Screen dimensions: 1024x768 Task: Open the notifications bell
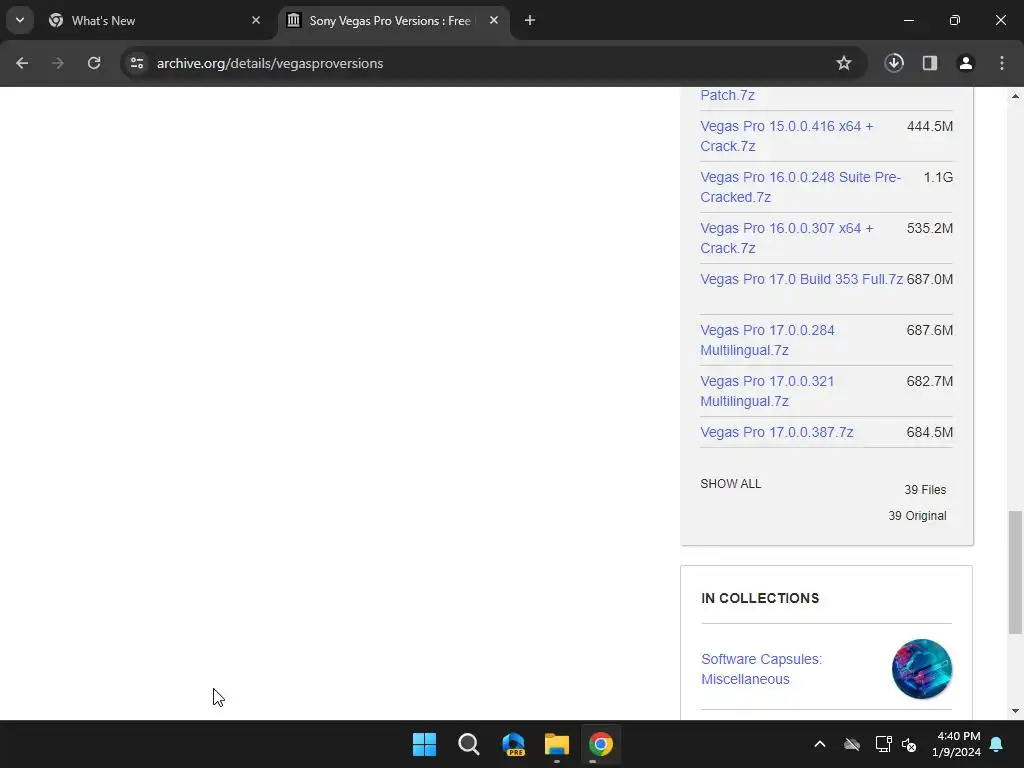[x=997, y=744]
